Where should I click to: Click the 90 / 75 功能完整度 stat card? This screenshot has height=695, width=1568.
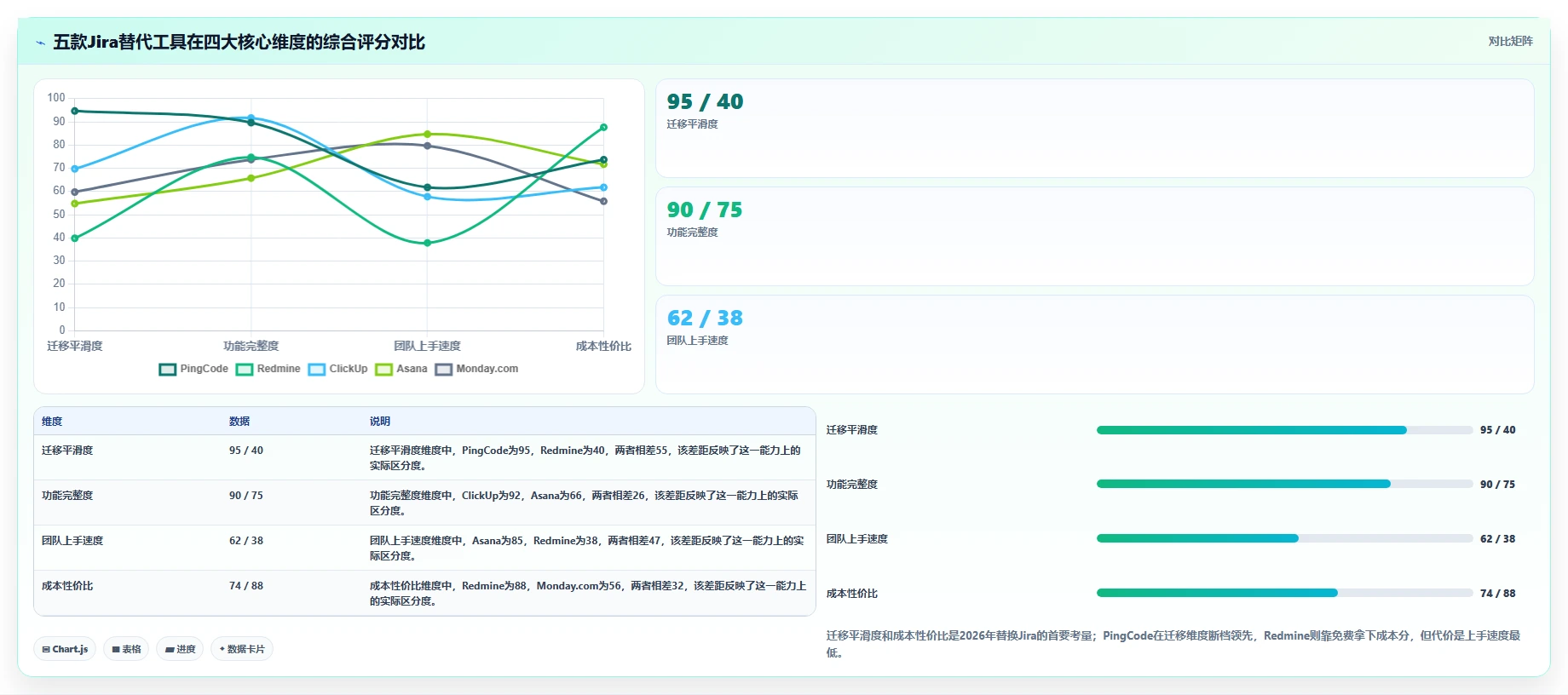(x=1095, y=237)
